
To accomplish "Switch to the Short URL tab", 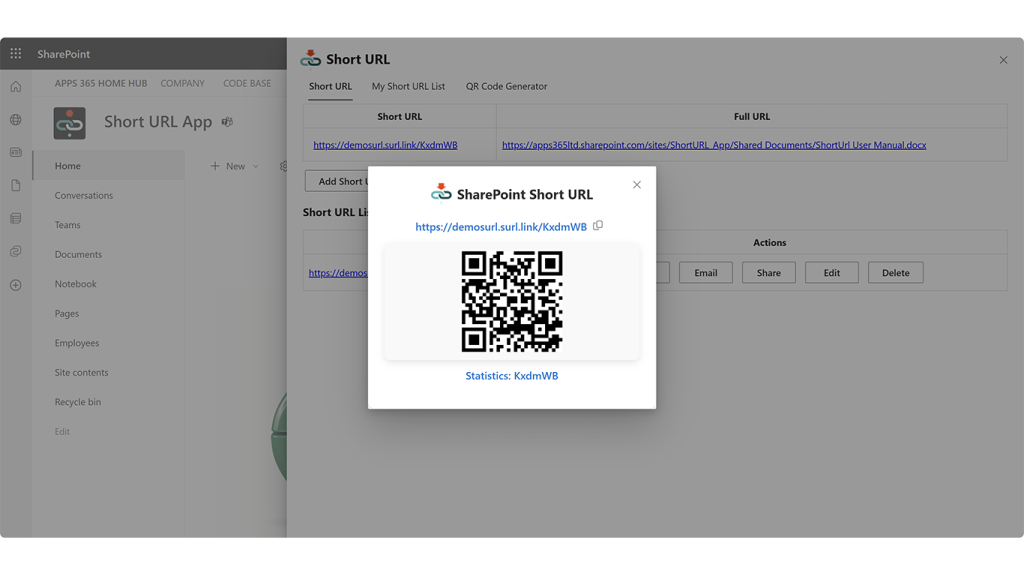I will (330, 86).
